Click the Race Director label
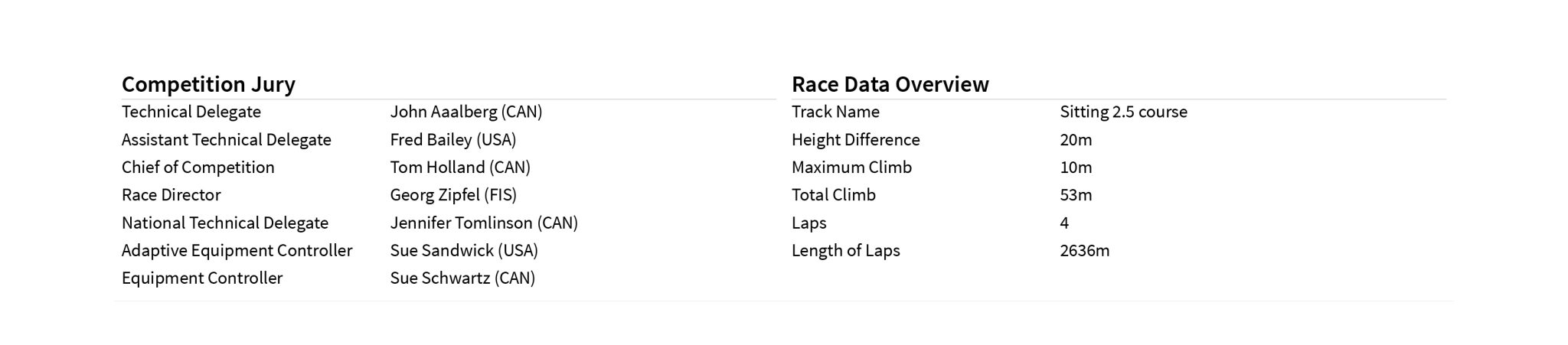Screen dimensions: 1568x345 tap(171, 195)
